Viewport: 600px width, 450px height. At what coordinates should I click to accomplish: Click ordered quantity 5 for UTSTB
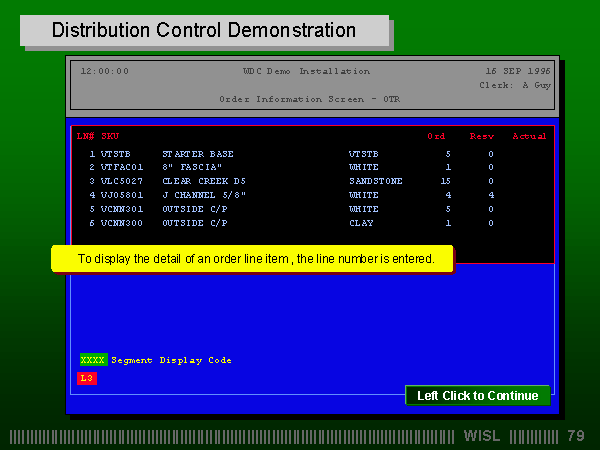coord(448,154)
